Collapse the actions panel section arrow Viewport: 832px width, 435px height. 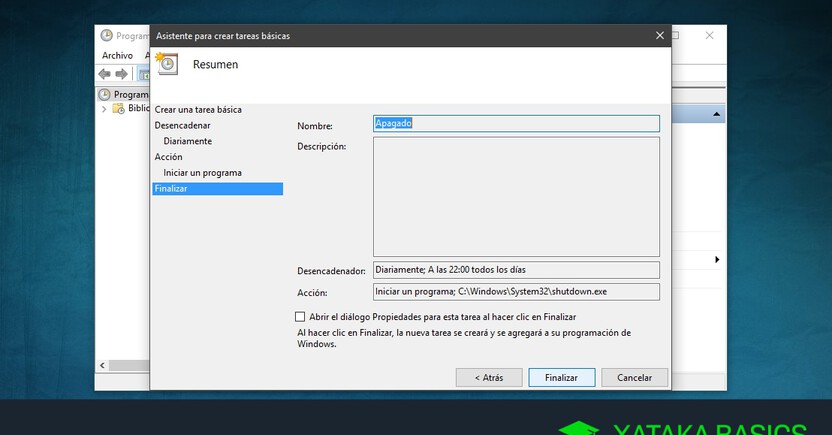click(x=716, y=115)
